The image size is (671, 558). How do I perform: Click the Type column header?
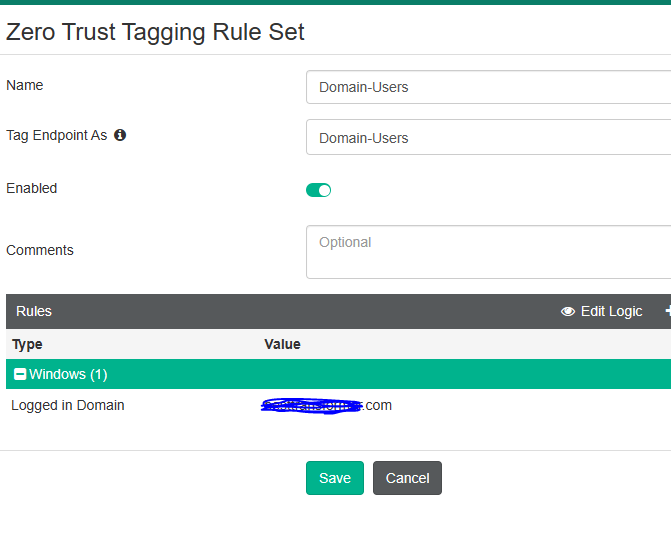tap(27, 344)
